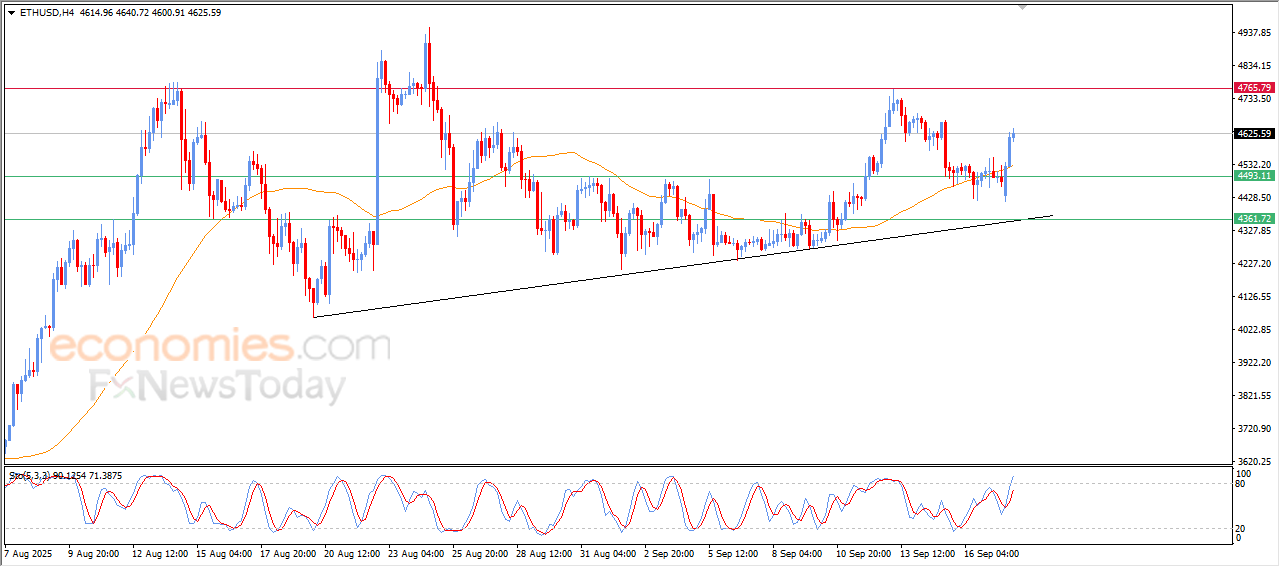This screenshot has width=1280, height=567.
Task: Click the 17 Aug 20:00 time label
Action: (x=288, y=553)
